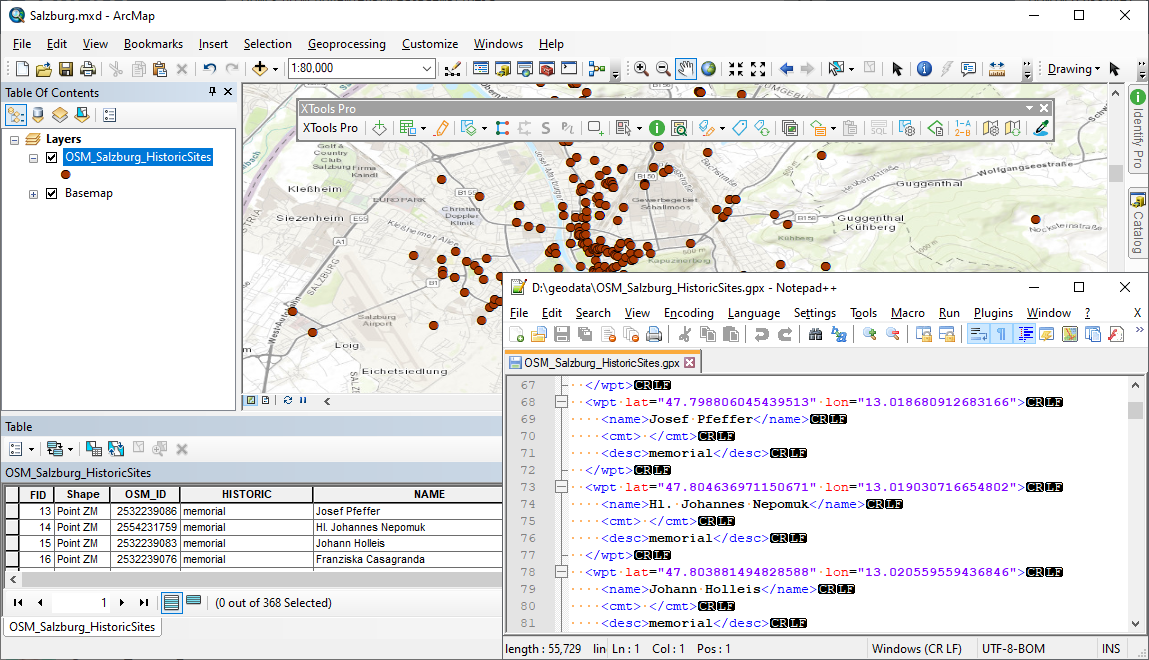Image resolution: width=1149 pixels, height=660 pixels.
Task: Collapse fold marker at line 68
Action: coord(561,402)
